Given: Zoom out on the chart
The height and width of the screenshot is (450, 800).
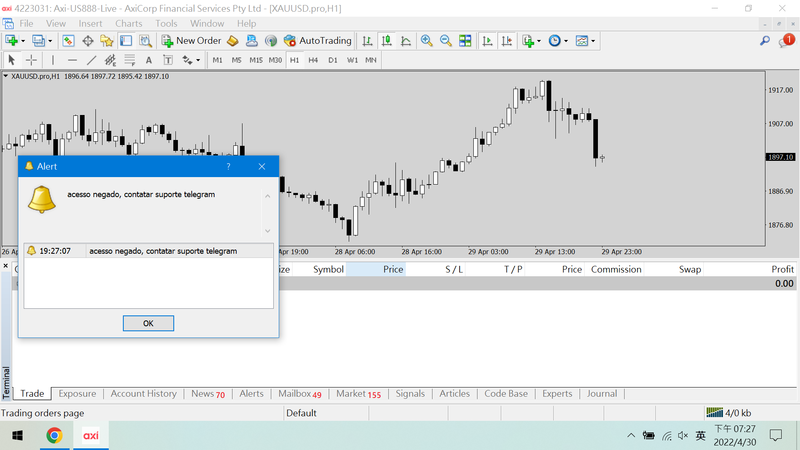Looking at the screenshot, I should (446, 41).
